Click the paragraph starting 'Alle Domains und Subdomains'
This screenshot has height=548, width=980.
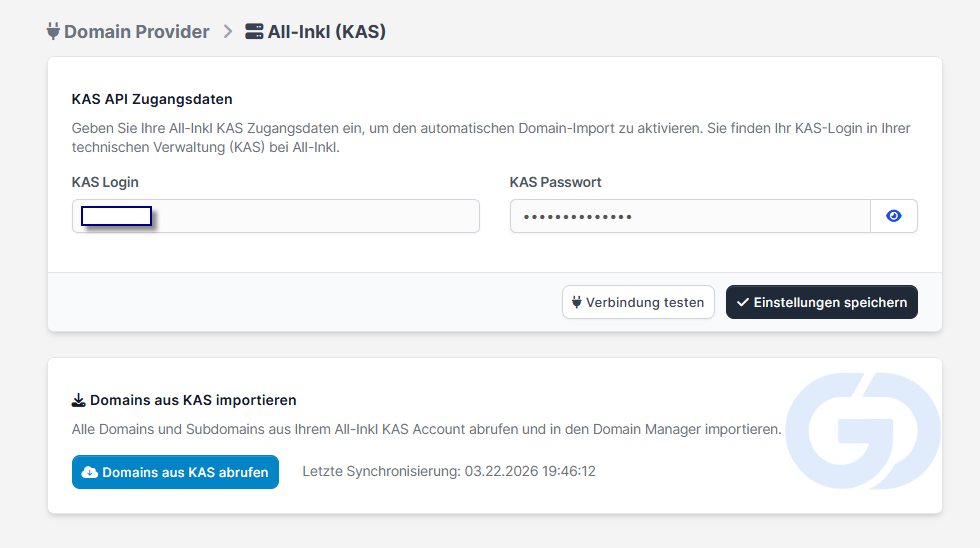pyautogui.click(x=426, y=429)
